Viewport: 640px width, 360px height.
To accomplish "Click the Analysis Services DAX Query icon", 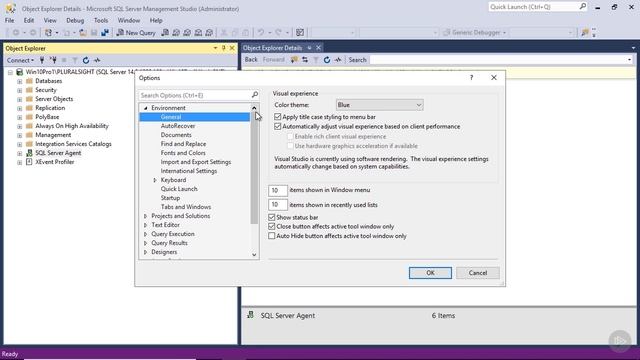I will pos(209,33).
